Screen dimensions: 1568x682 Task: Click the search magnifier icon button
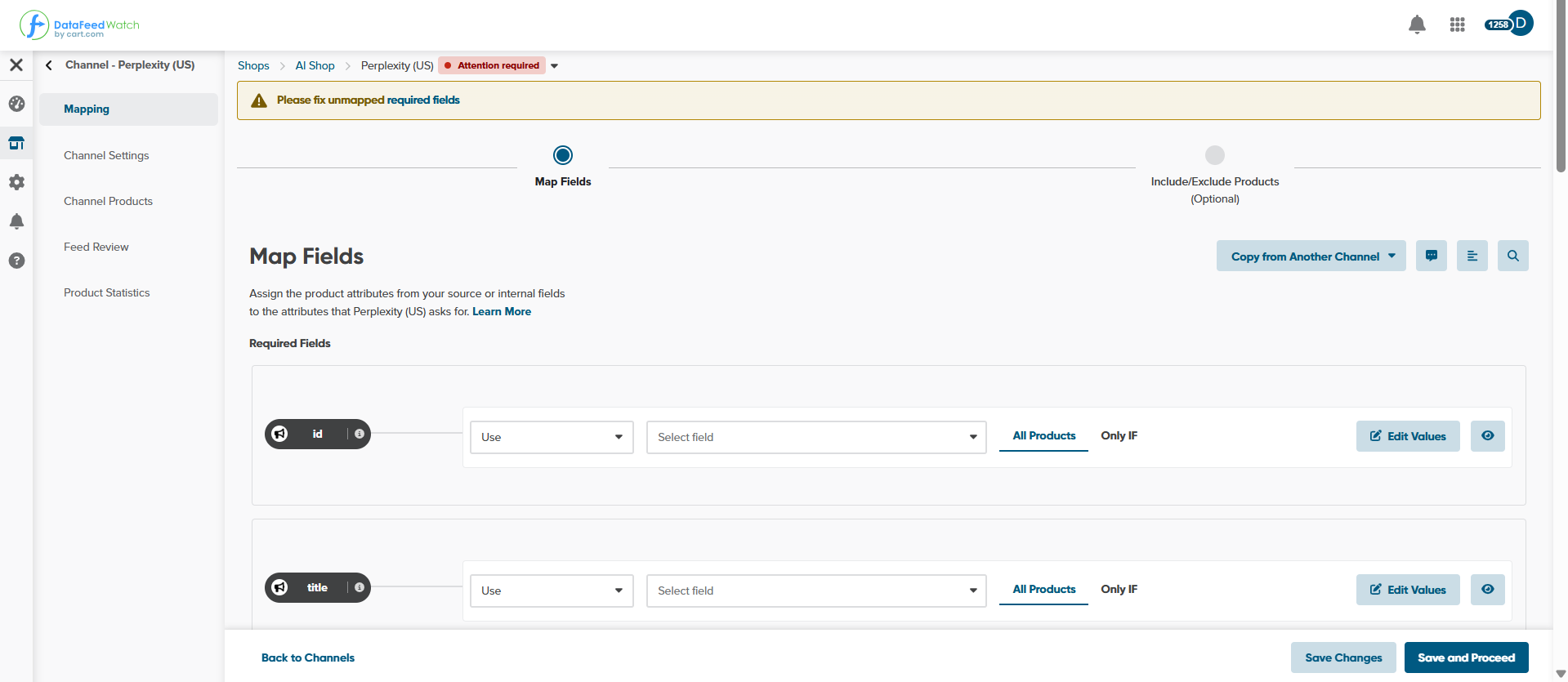point(1513,256)
